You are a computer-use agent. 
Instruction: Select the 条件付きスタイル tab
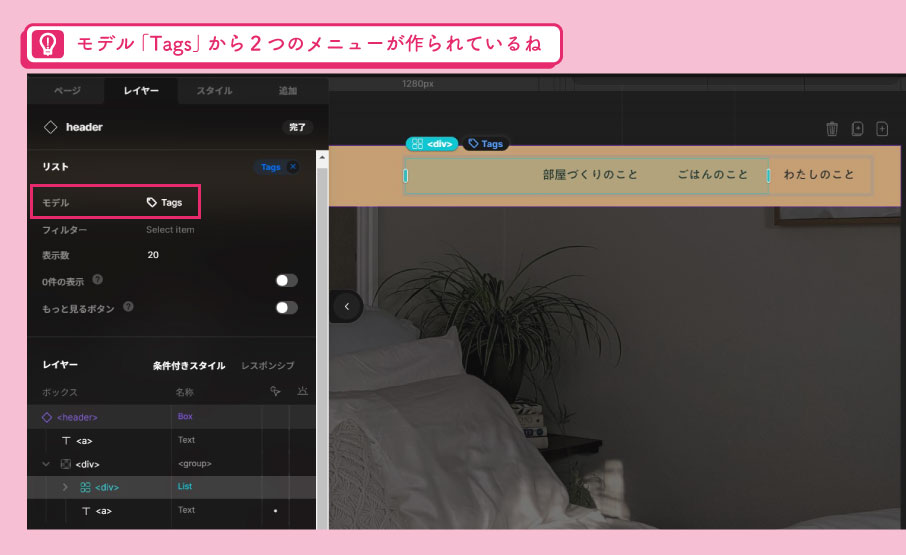189,366
